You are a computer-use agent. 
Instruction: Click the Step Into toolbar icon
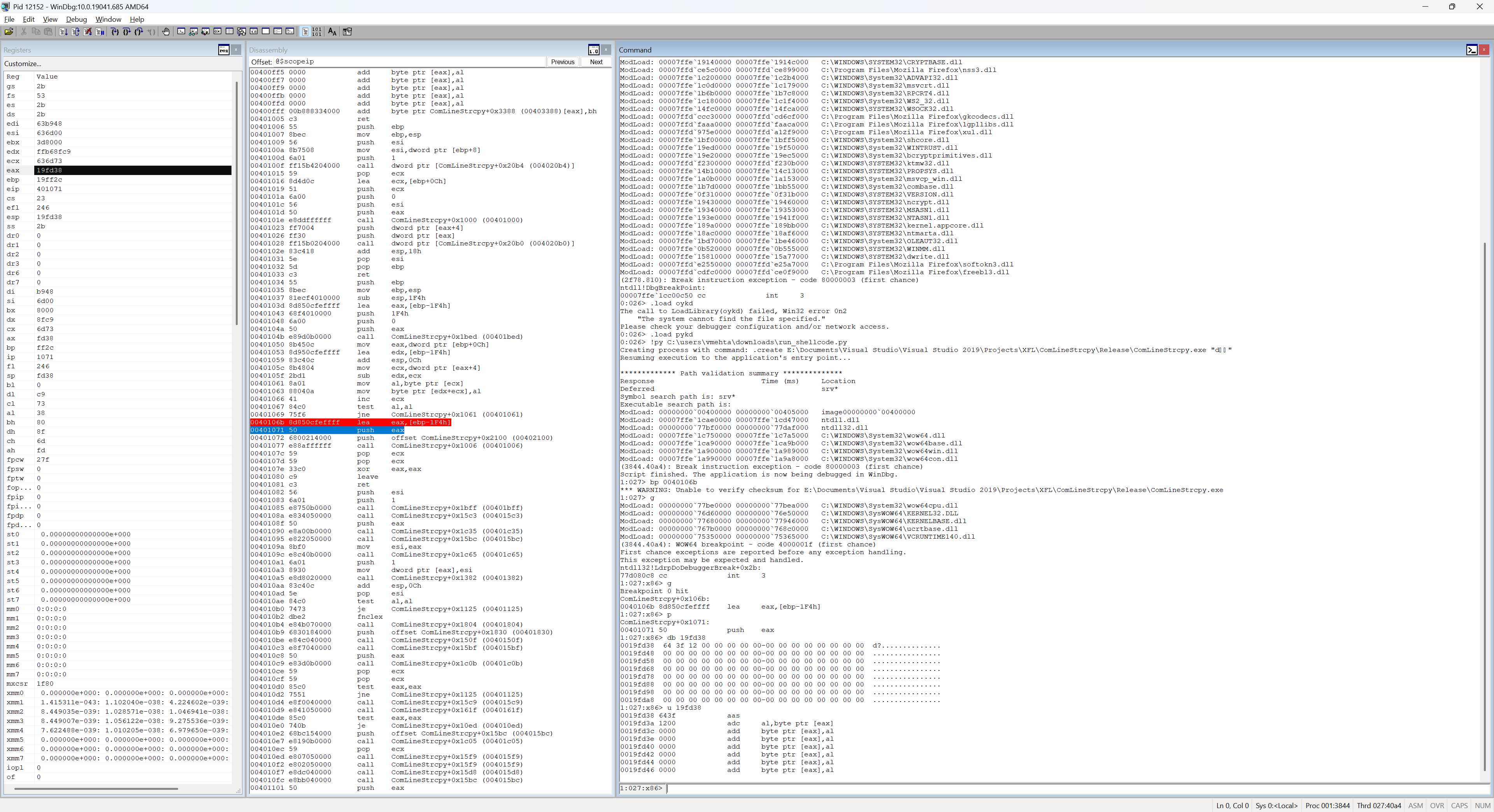tap(115, 31)
